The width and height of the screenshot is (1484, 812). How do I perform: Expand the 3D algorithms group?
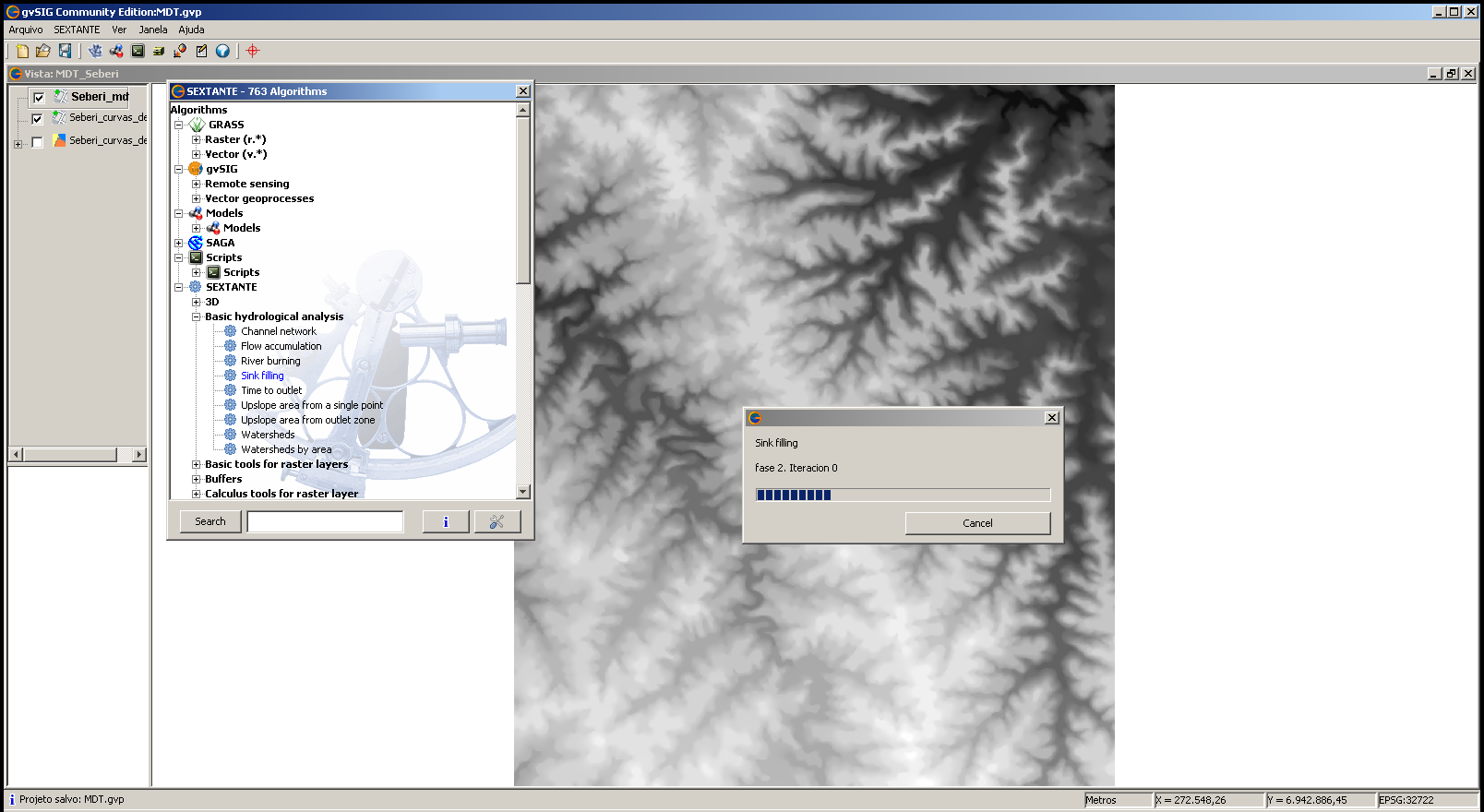tap(196, 302)
